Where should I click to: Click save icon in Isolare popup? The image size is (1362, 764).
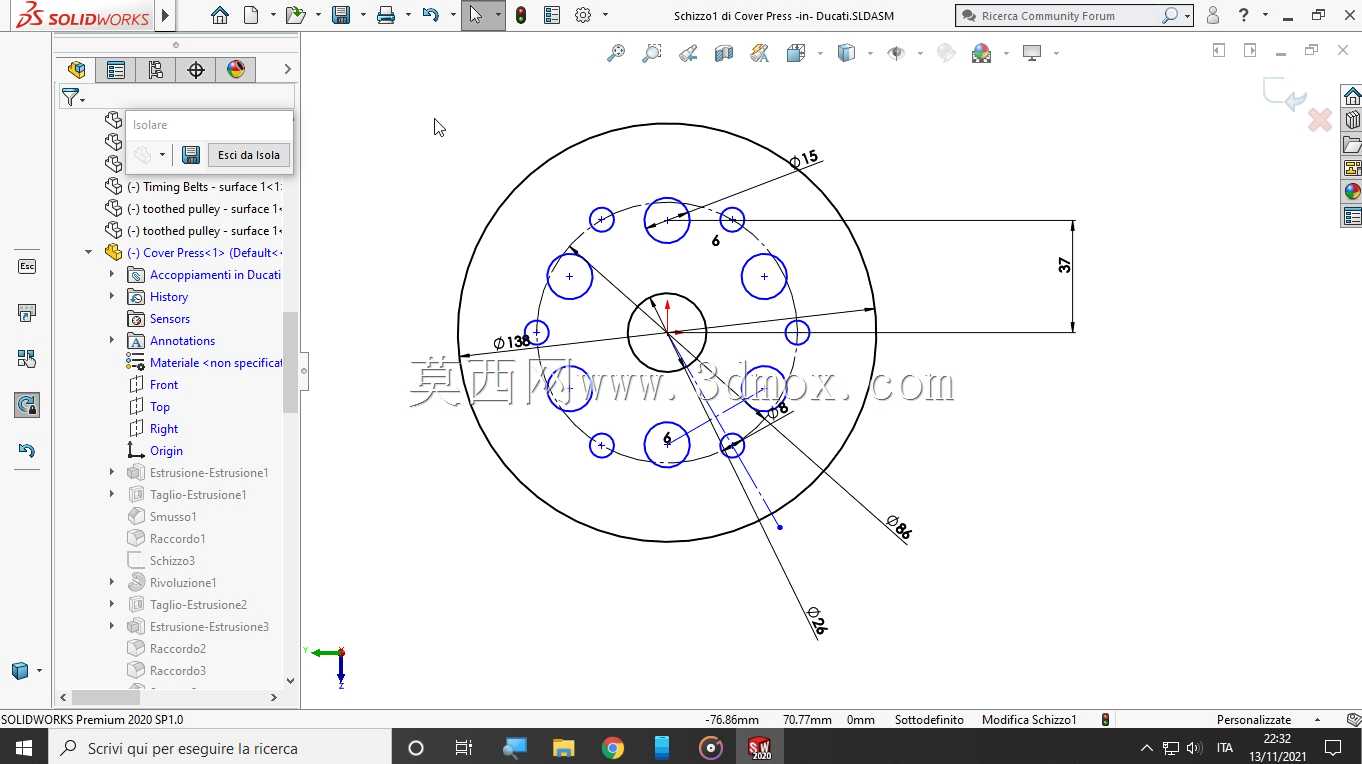191,155
